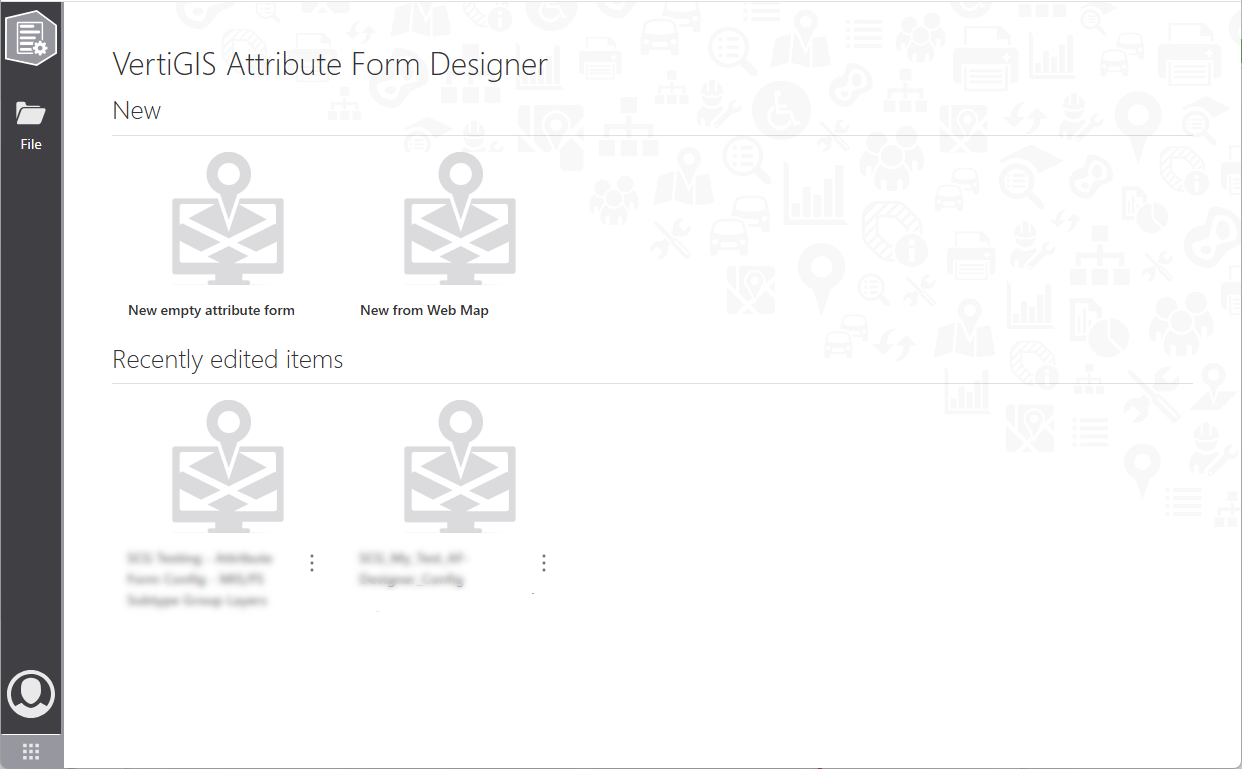This screenshot has height=769, width=1242.
Task: Open the app launcher grid icon
Action: (x=31, y=752)
